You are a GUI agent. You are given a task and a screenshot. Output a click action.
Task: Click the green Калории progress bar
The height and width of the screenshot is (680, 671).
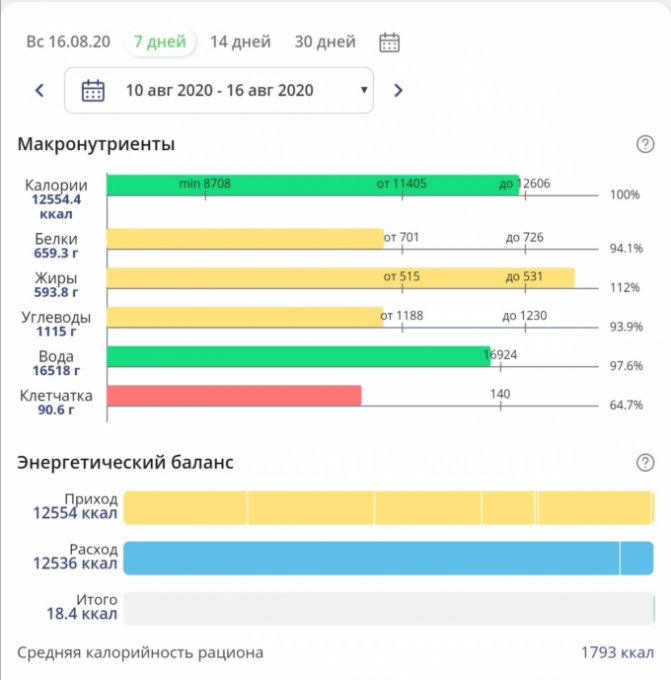click(312, 185)
